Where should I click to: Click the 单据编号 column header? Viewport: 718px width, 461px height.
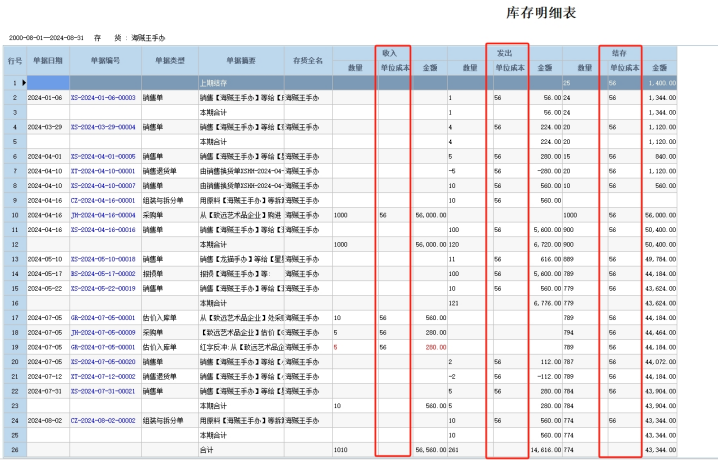(105, 60)
